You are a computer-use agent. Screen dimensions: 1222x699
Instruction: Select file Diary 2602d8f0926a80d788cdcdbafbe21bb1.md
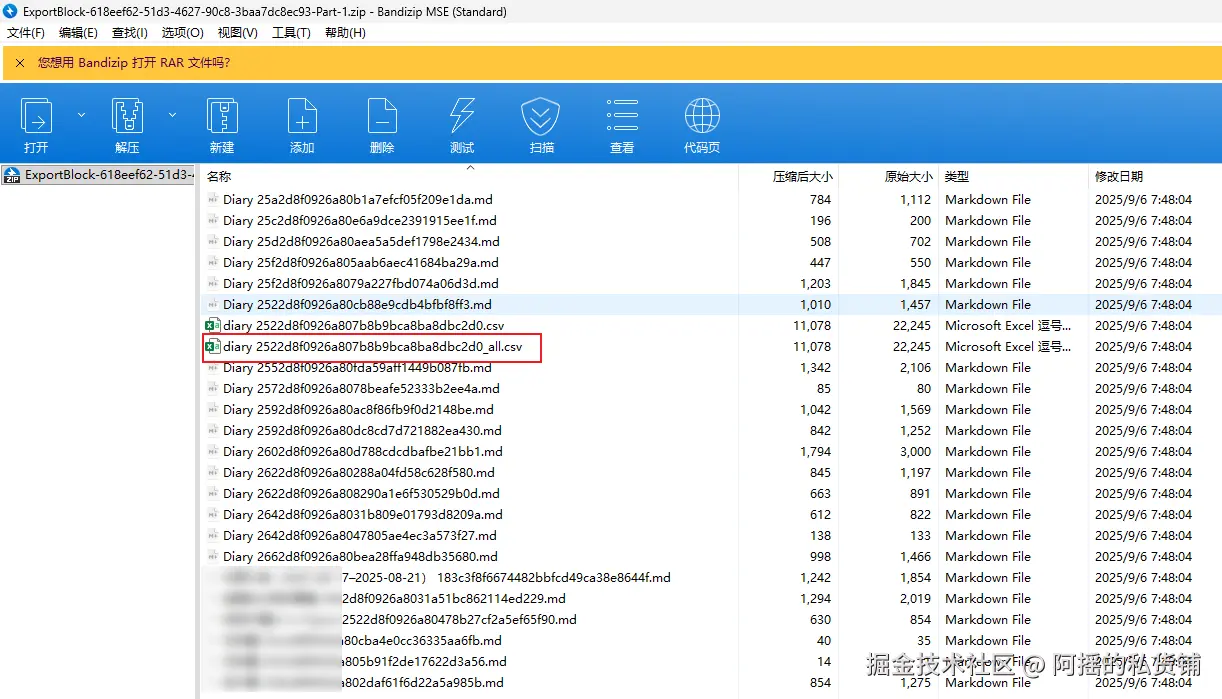[363, 452]
